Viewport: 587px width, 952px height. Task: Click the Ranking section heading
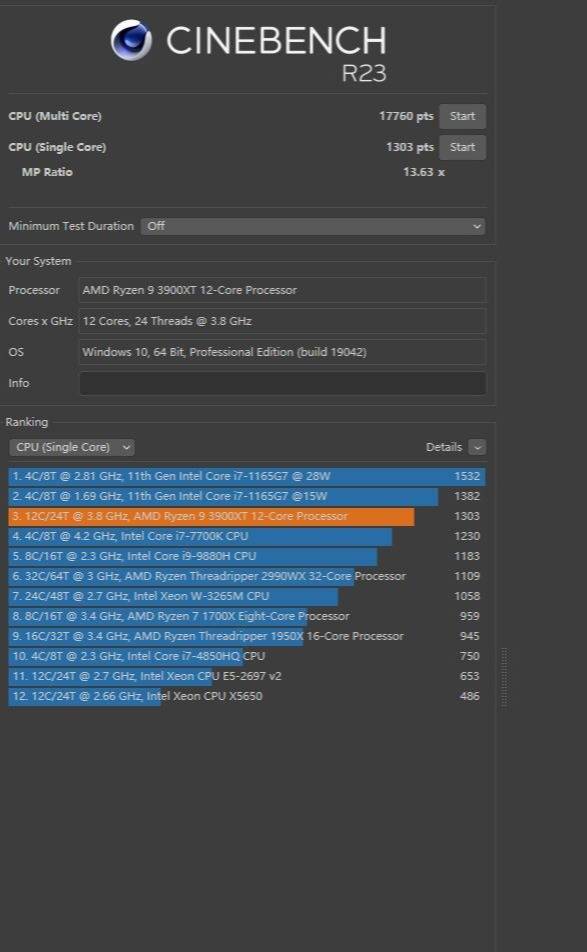(27, 422)
